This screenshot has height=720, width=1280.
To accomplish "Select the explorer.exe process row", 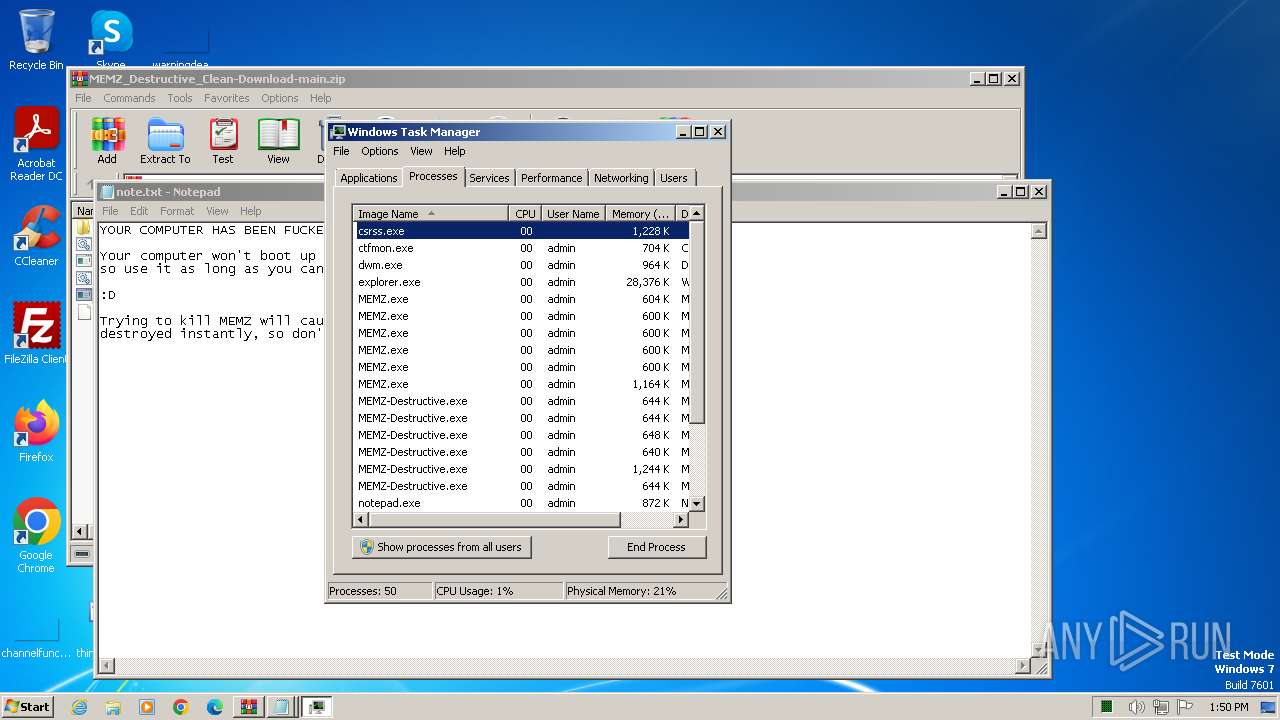I will click(521, 282).
